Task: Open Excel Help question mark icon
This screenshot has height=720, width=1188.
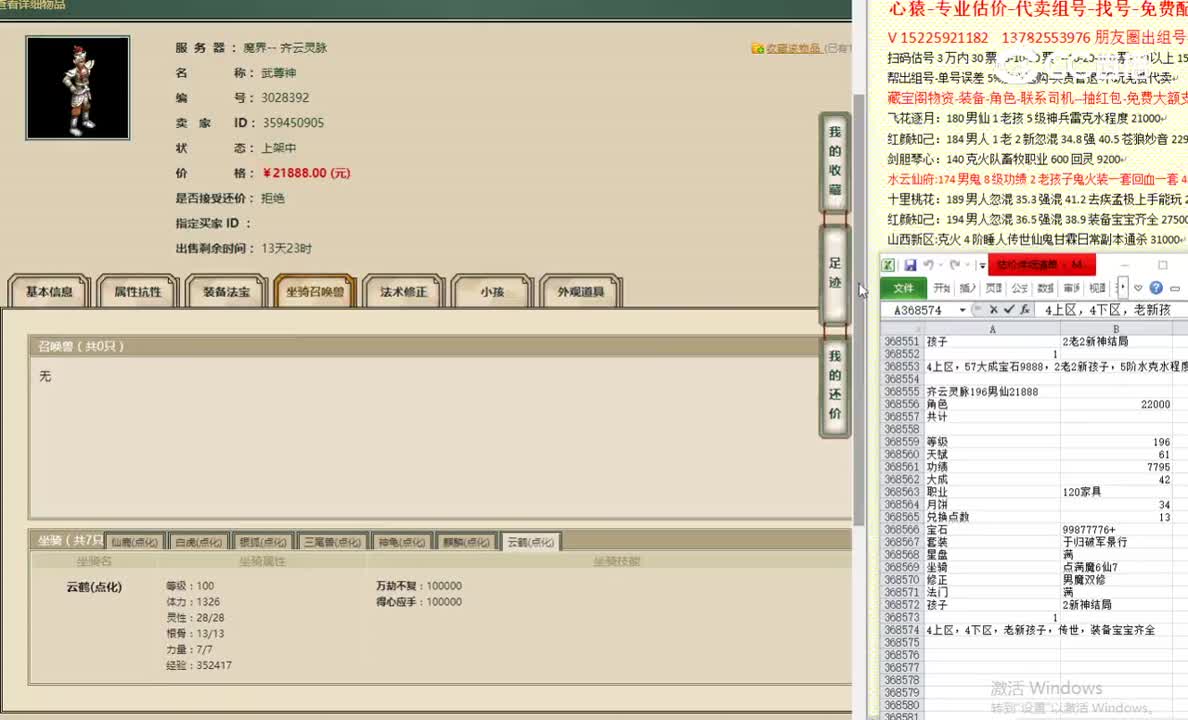Action: point(1156,288)
